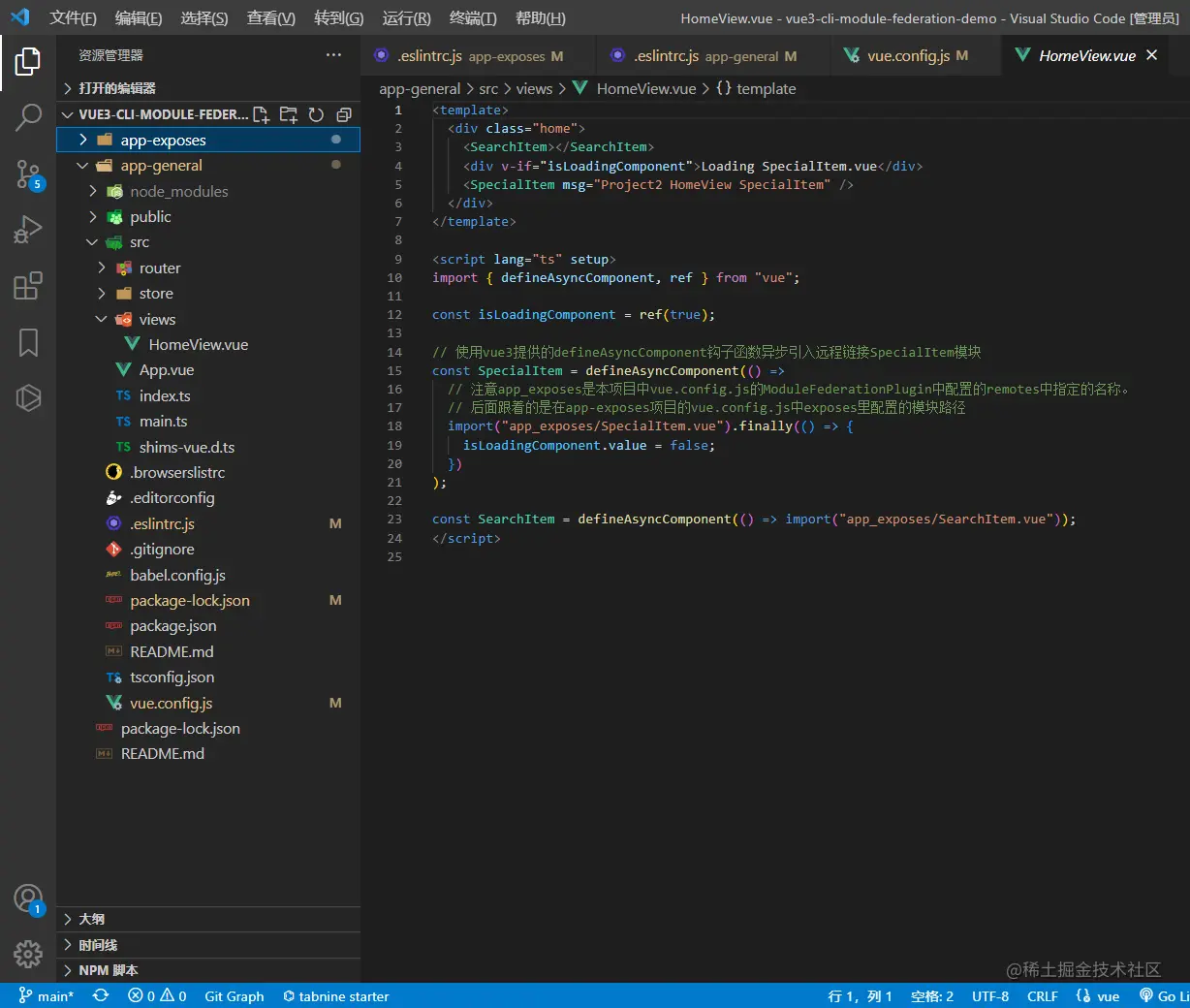Open the 文件(F) menu
Screen dimensions: 1190x1008
coord(73,18)
